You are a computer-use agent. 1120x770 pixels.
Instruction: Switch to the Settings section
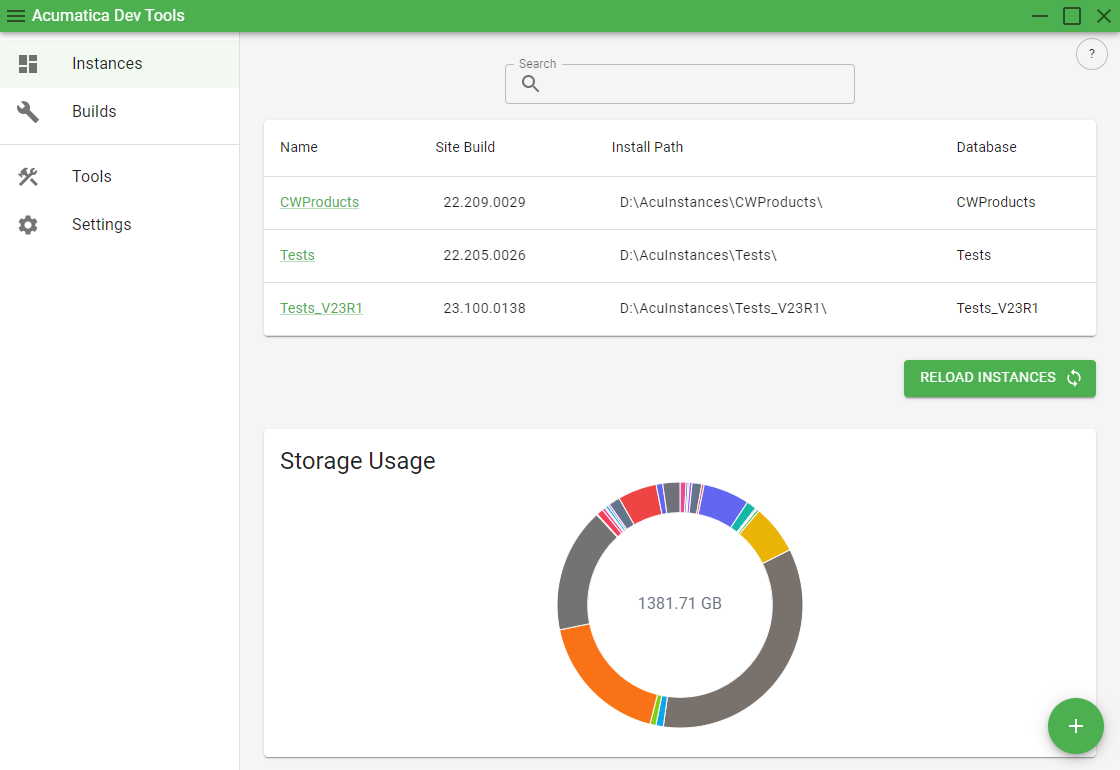tap(101, 224)
